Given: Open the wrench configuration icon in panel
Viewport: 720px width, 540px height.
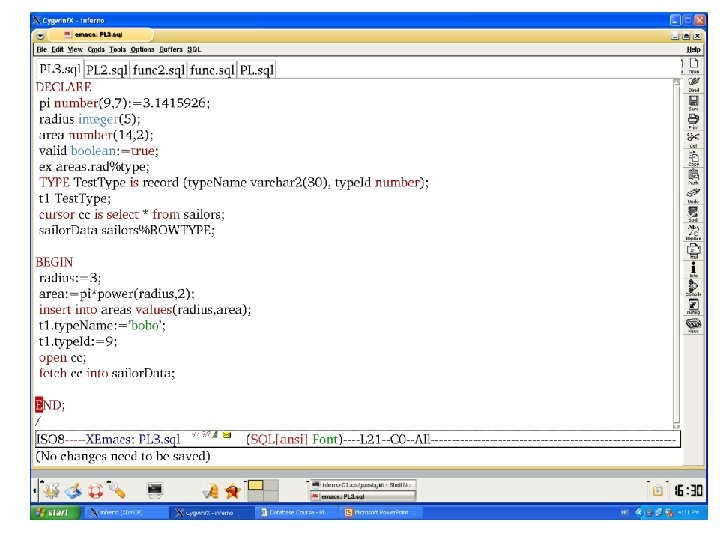Looking at the screenshot, I should 118,490.
